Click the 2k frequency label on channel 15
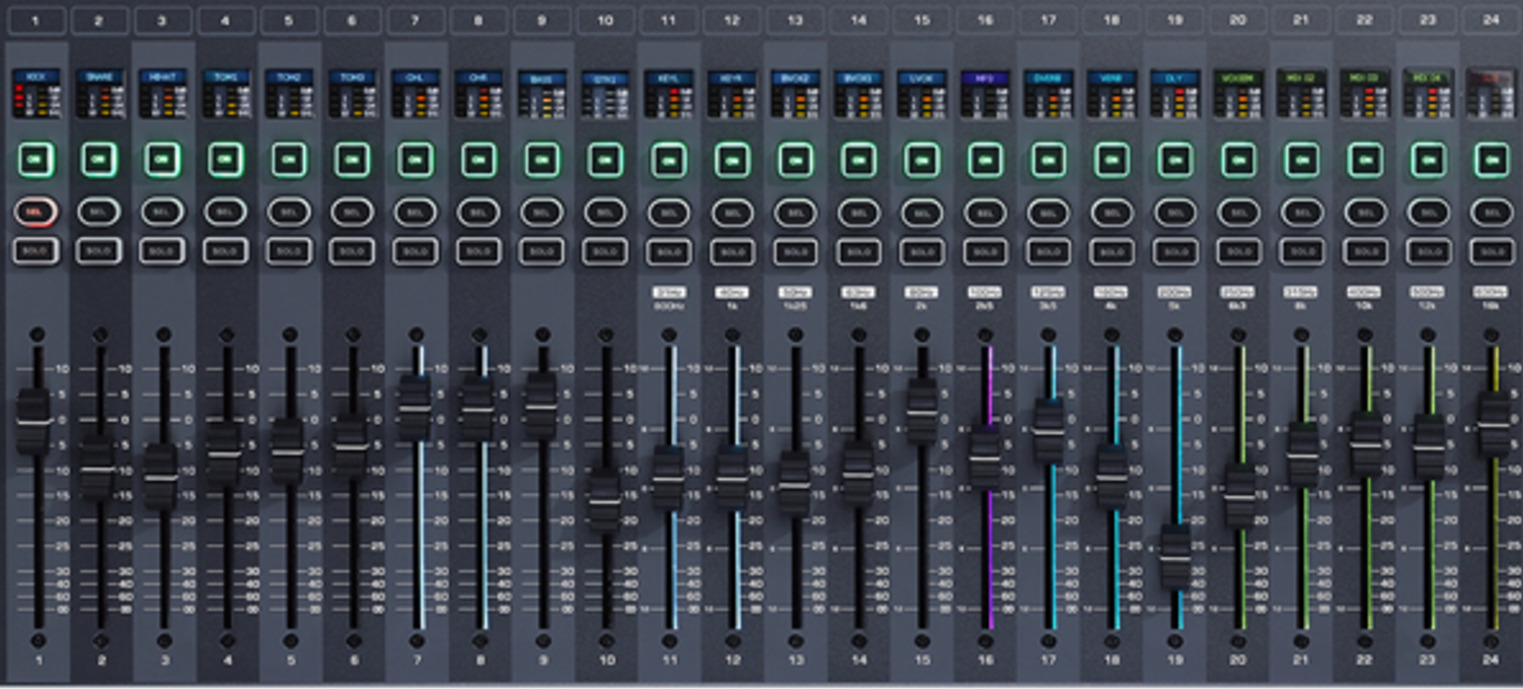Image resolution: width=1523 pixels, height=689 pixels. coord(921,306)
